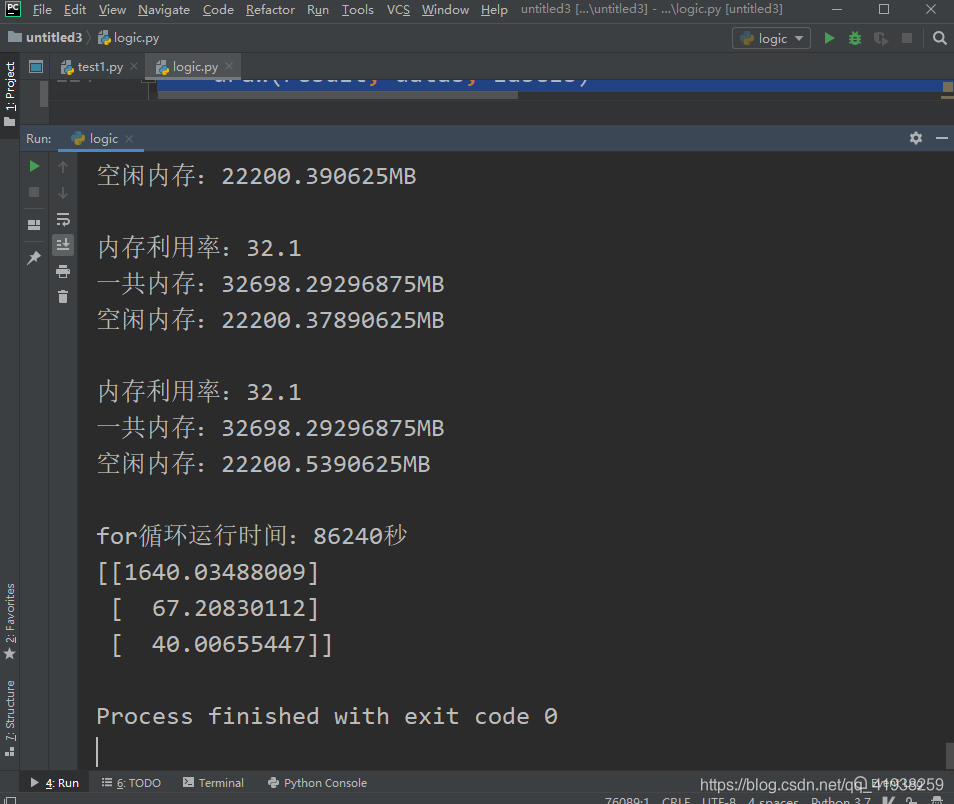Close the logic run tab

pyautogui.click(x=129, y=139)
